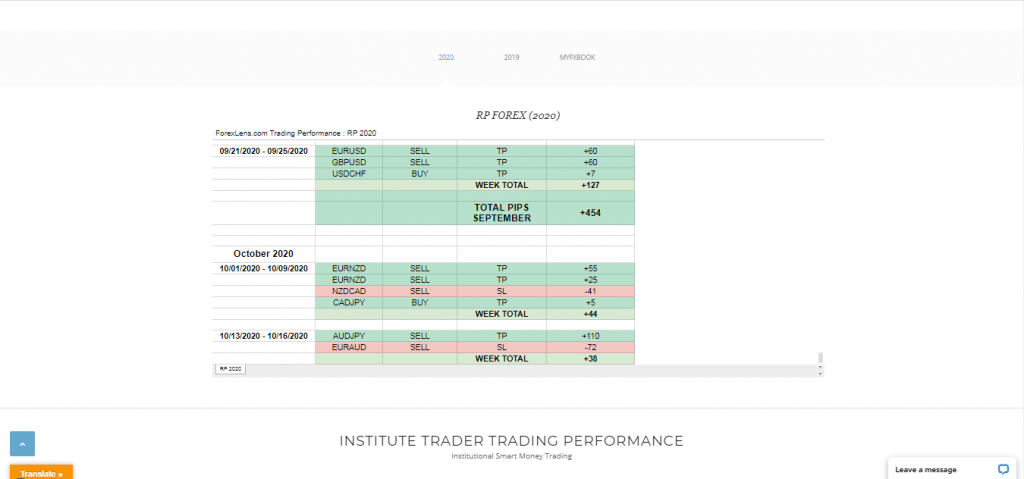Select the EURUSD cell

[x=349, y=151]
